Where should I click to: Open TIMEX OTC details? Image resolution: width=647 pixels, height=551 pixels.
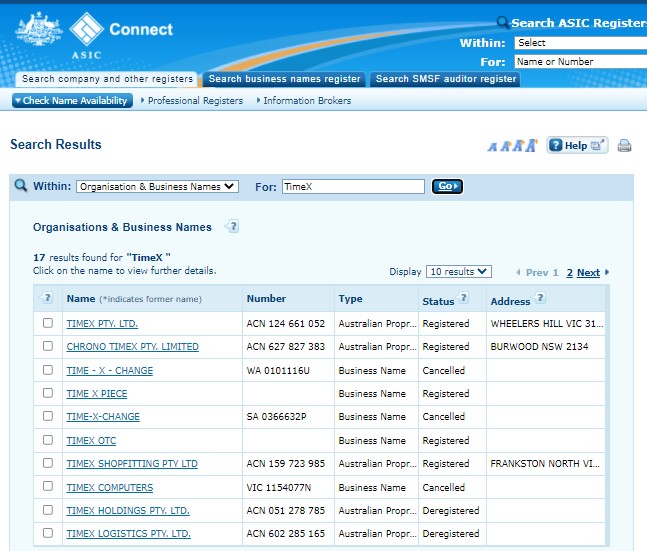91,441
